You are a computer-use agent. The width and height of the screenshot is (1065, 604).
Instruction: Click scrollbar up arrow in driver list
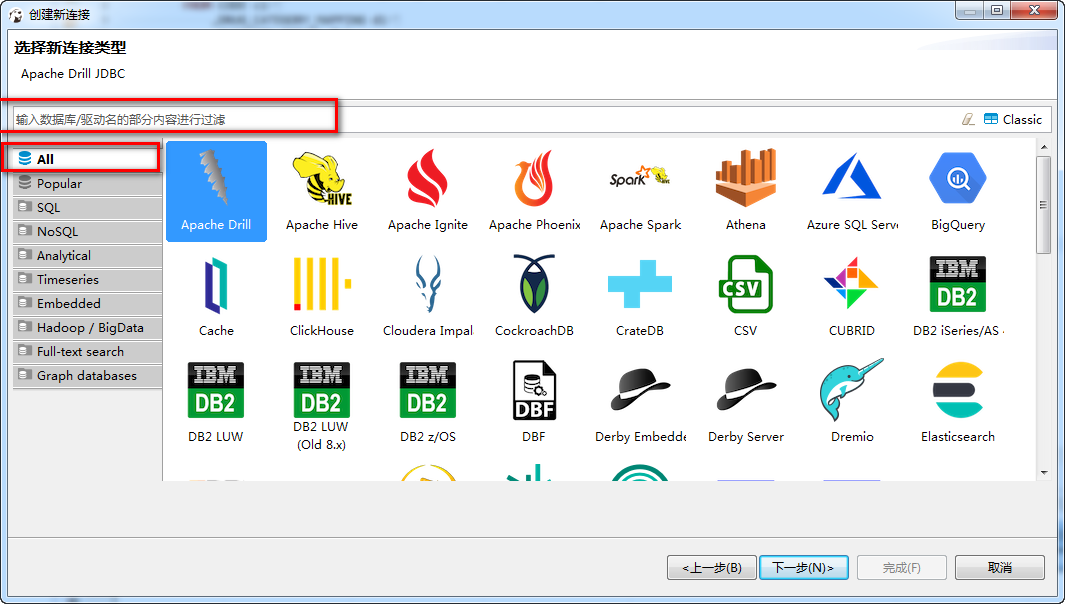click(1043, 147)
